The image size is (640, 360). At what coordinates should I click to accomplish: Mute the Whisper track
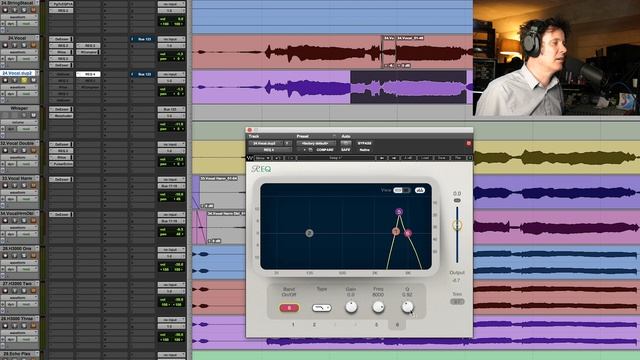(x=33, y=115)
